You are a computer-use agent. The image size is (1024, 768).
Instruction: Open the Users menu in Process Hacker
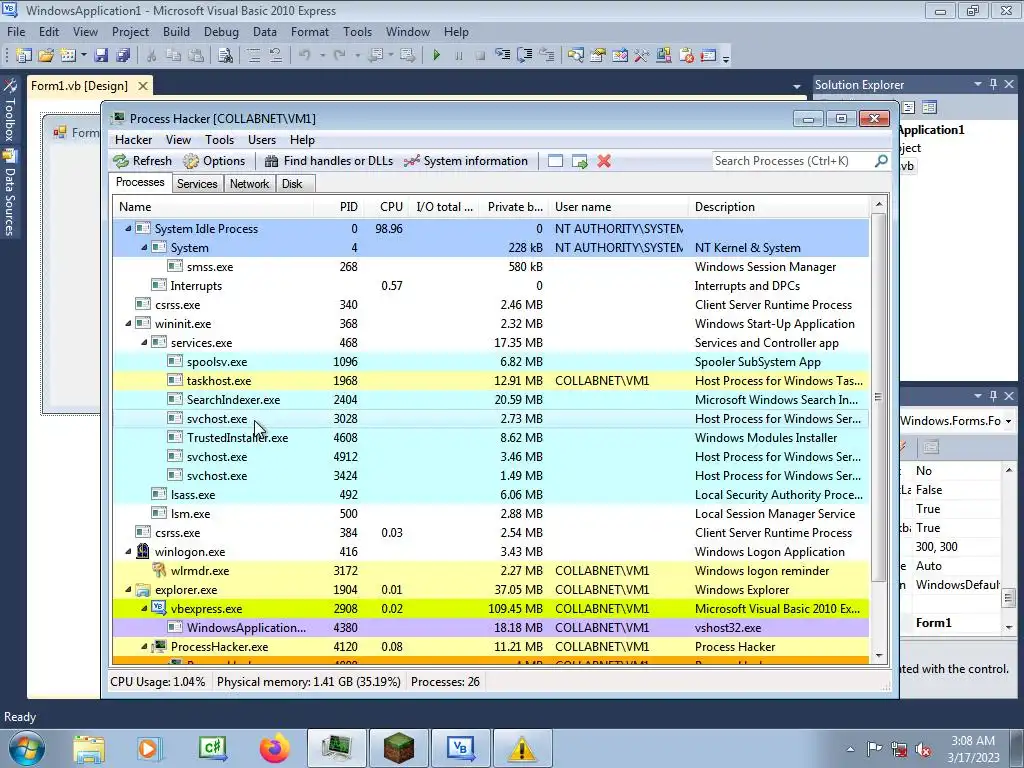pos(261,140)
